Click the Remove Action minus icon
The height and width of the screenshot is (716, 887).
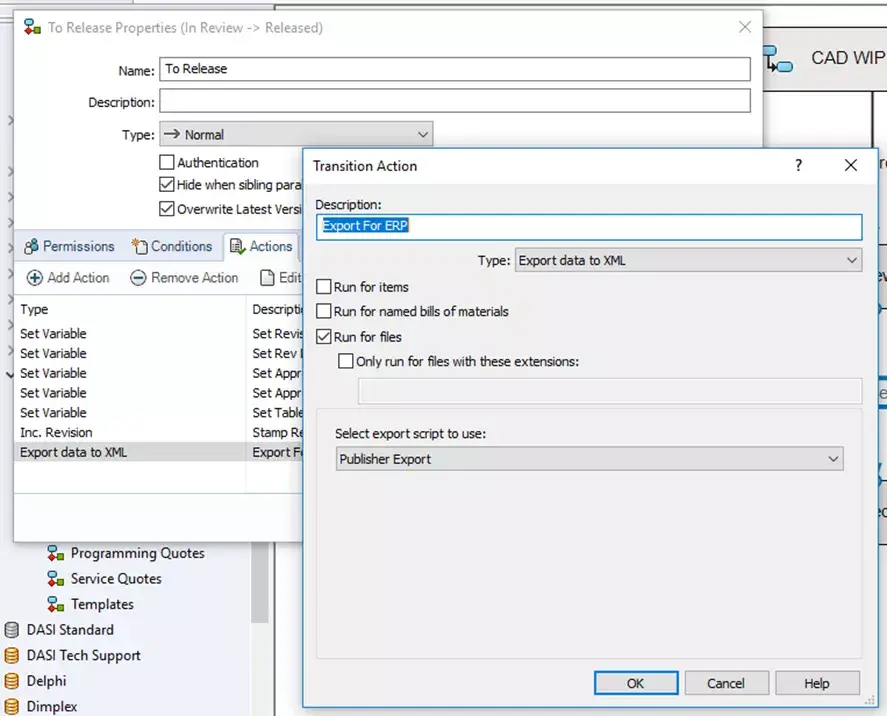138,278
